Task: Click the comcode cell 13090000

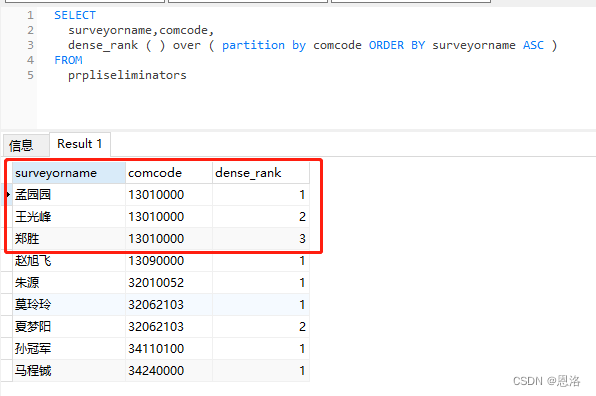Action: coord(169,261)
